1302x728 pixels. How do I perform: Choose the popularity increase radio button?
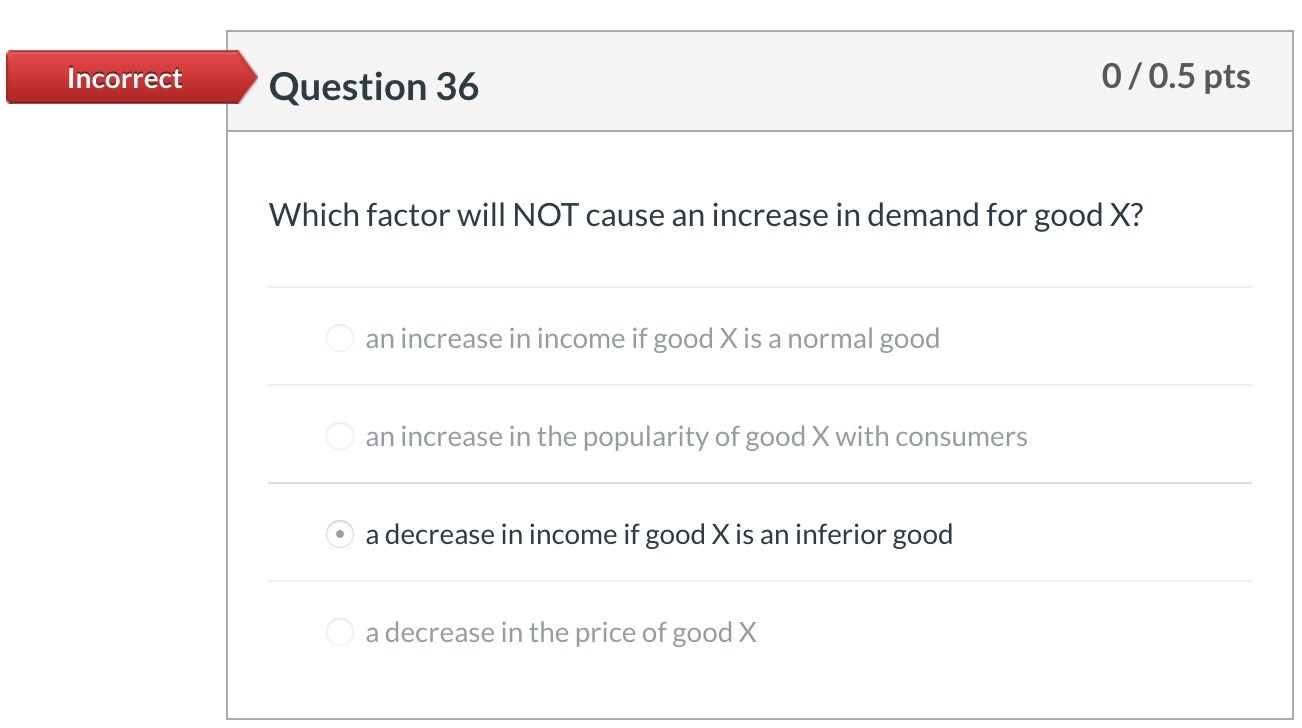(340, 436)
